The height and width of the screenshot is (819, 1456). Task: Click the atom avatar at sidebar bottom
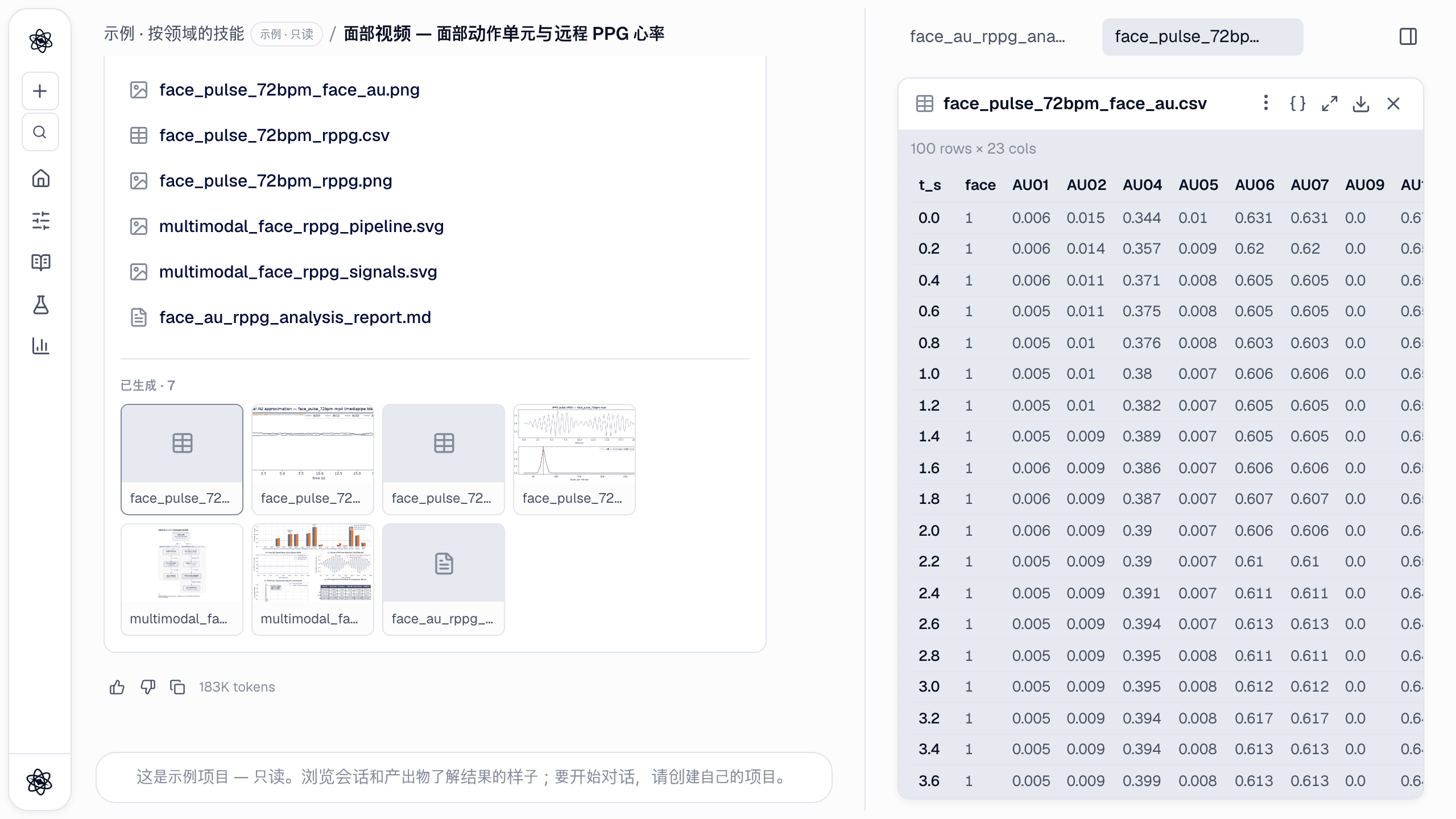point(40,781)
